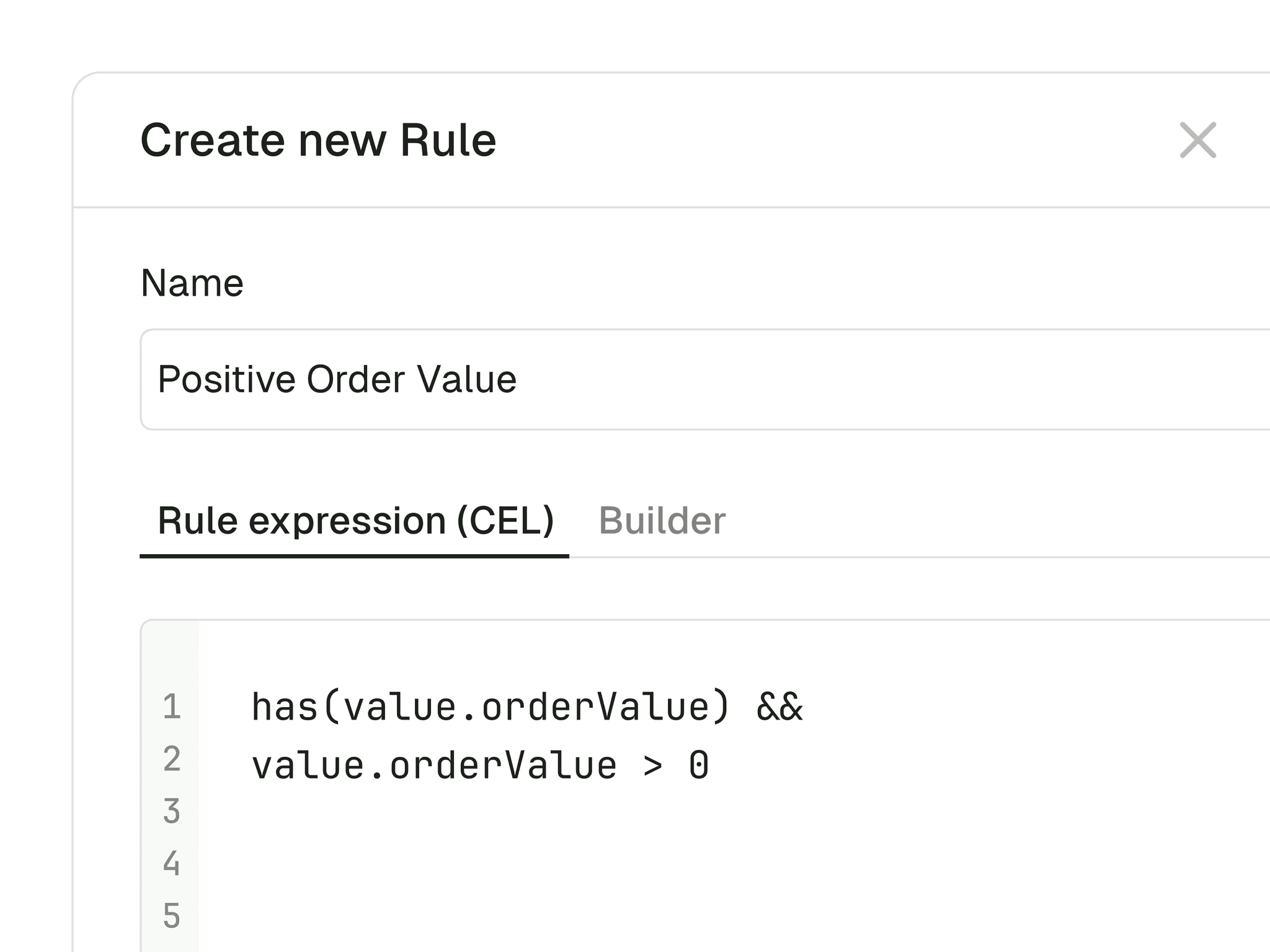Click the Name field label
This screenshot has height=952, width=1270.
pos(192,283)
